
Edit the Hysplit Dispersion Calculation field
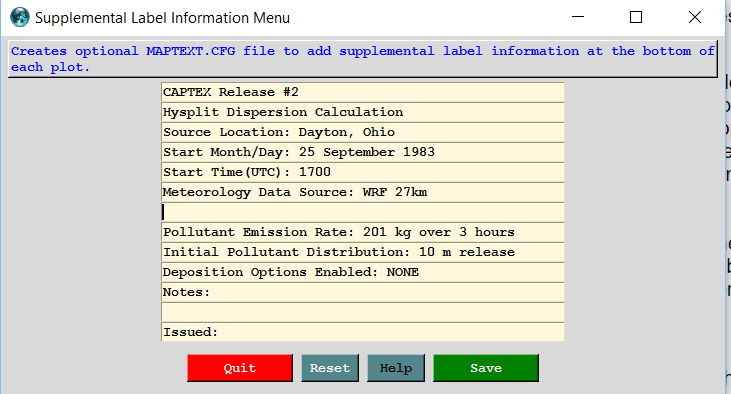click(363, 112)
